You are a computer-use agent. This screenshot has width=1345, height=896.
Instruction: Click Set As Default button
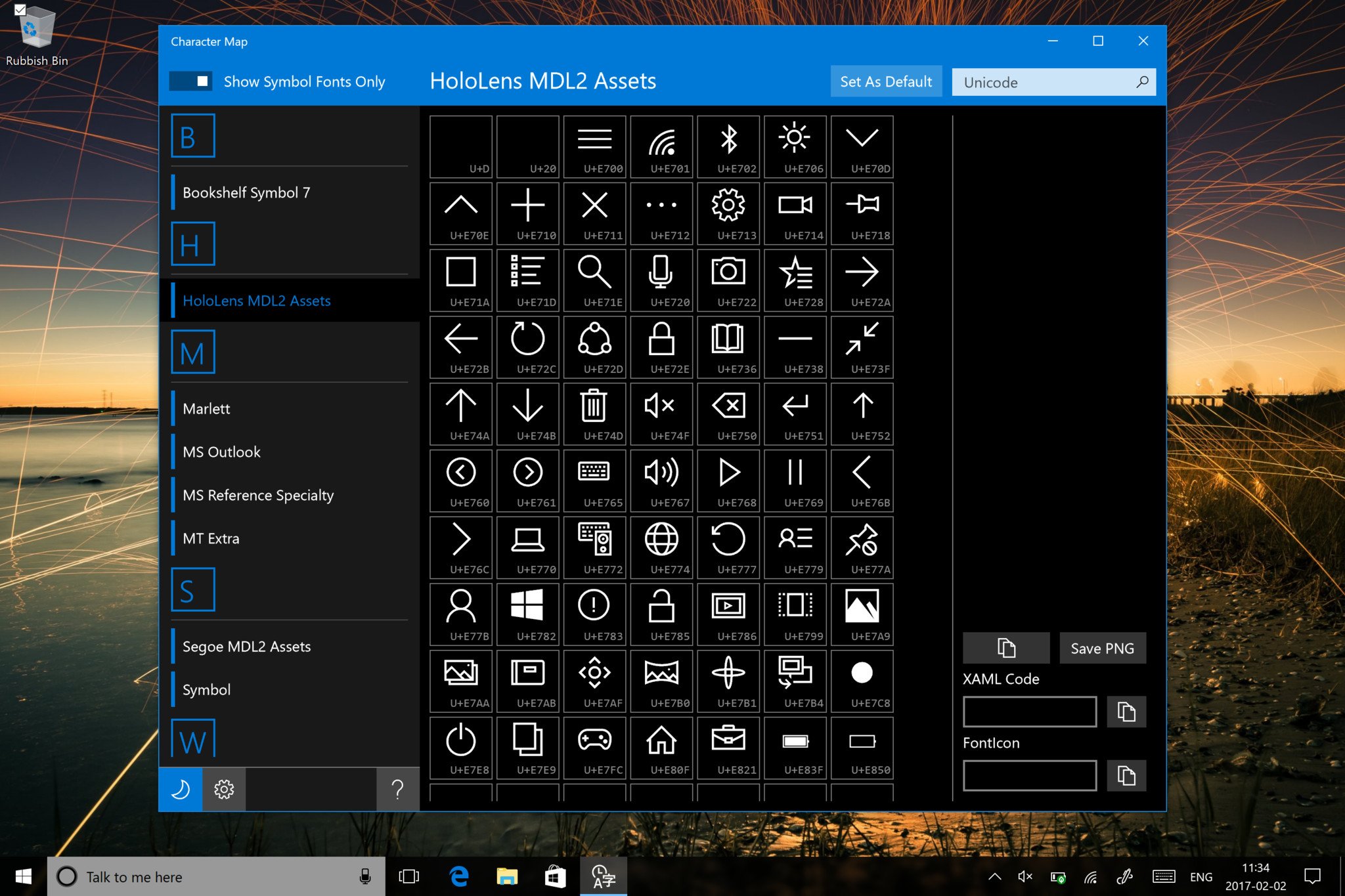coord(886,81)
